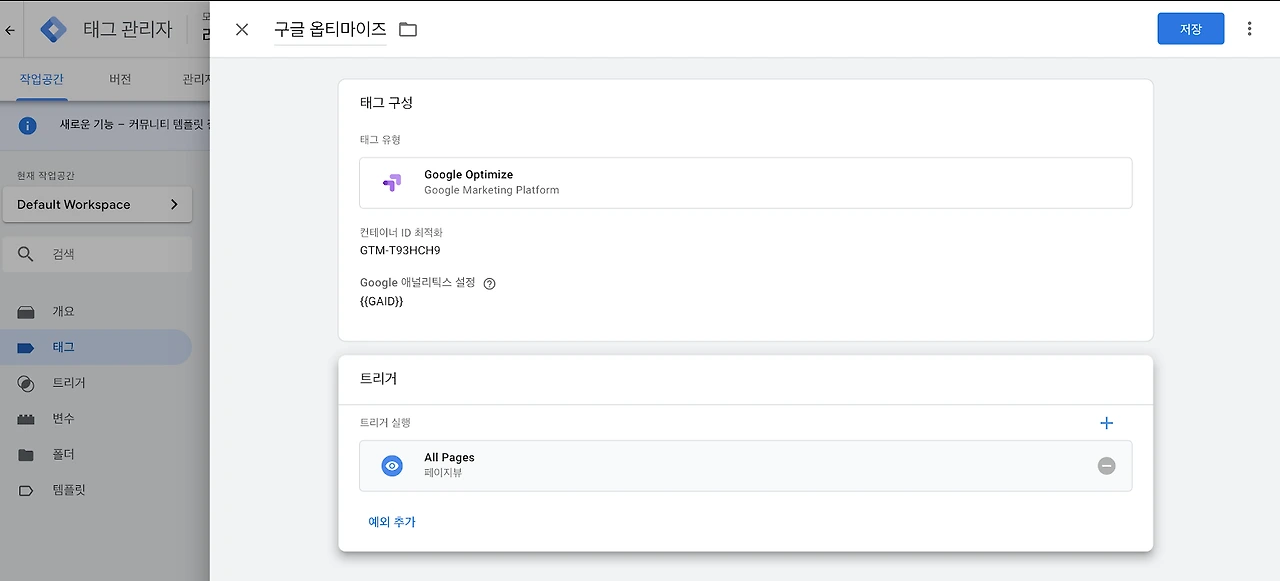Screen dimensions: 1280x581
Task: Click the Tag Manager logo
Action: [x=54, y=30]
